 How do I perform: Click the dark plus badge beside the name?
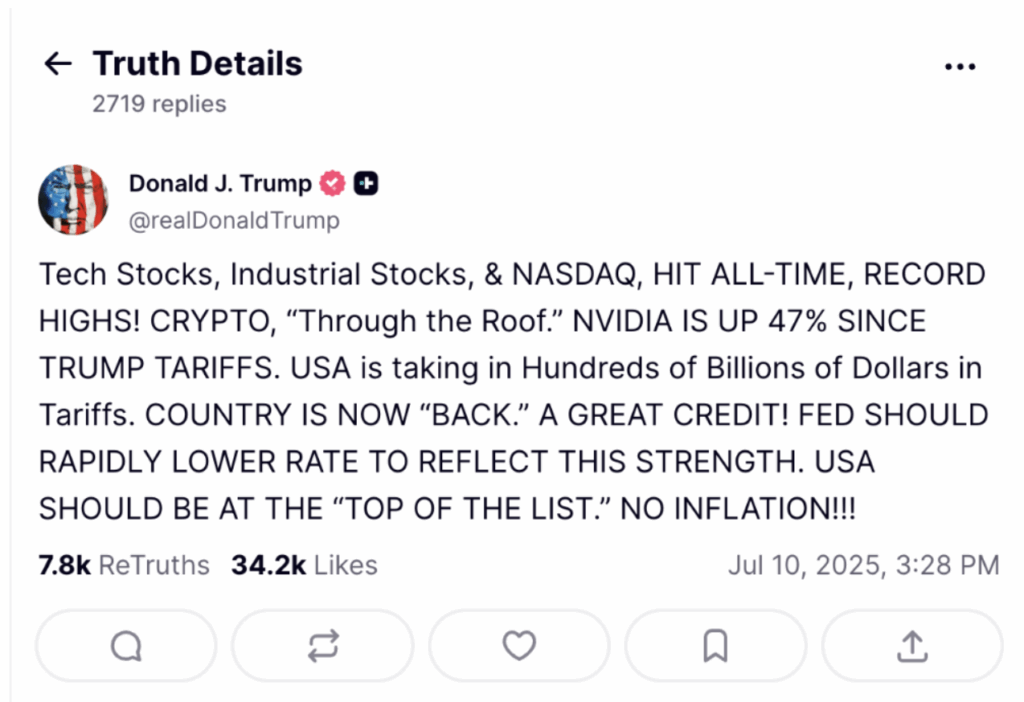pos(367,183)
